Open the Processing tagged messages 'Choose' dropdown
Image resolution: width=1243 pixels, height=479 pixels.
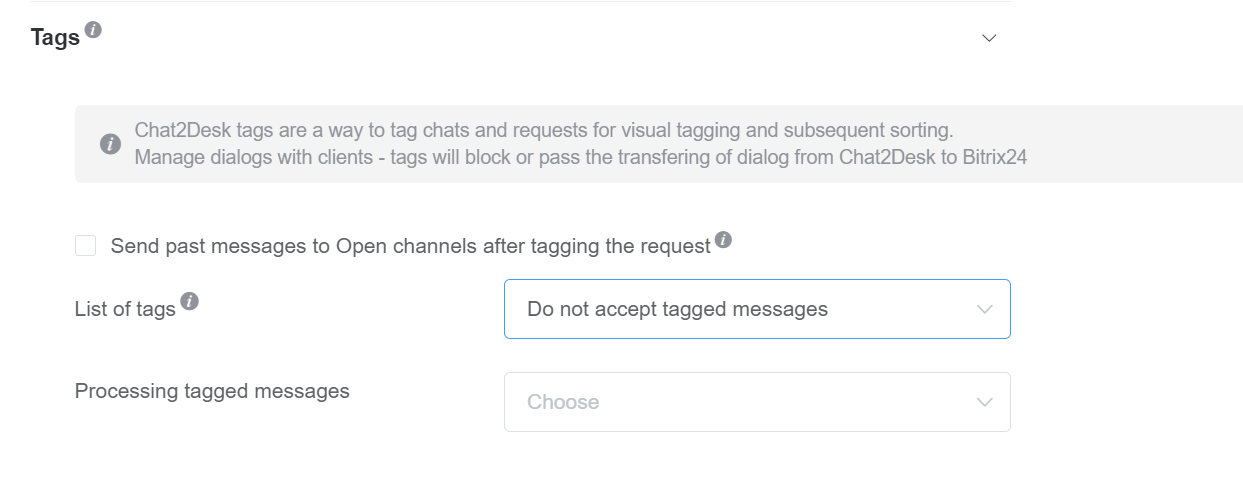coord(756,402)
